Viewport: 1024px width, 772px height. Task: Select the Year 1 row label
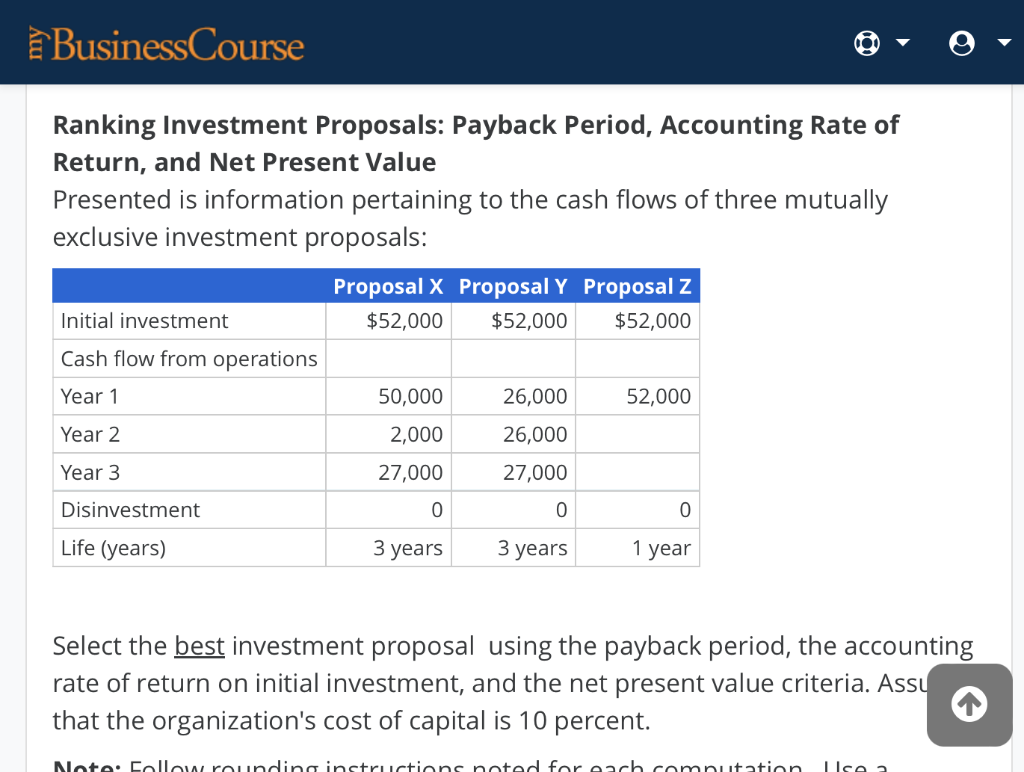point(90,396)
